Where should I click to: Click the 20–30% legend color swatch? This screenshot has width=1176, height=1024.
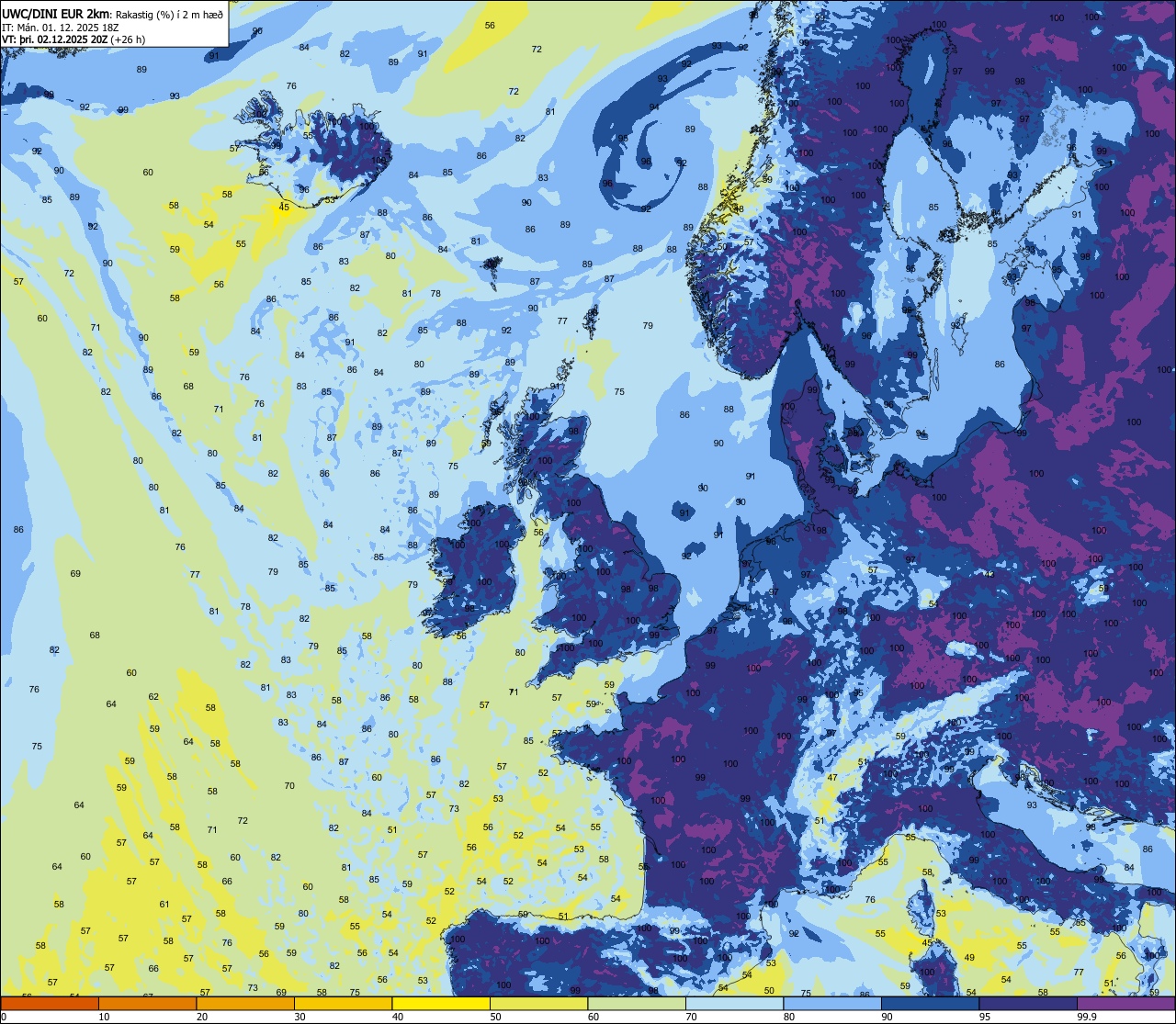click(x=245, y=1004)
